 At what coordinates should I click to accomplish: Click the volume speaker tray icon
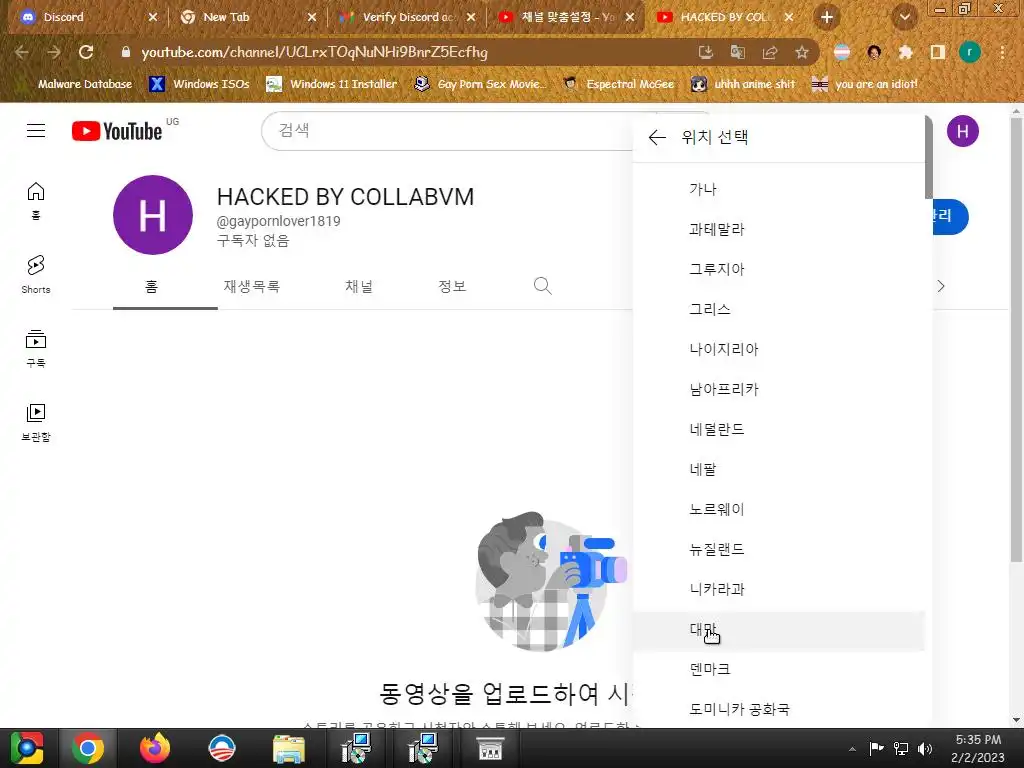[925, 748]
